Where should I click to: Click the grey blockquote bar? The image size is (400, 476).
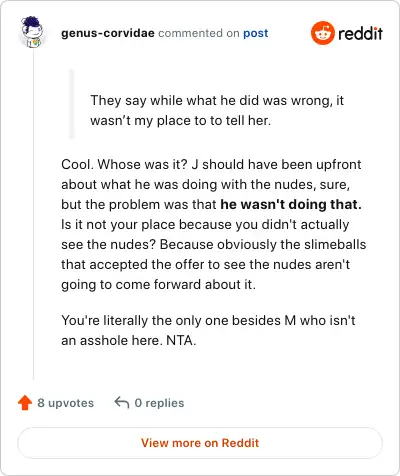71,104
